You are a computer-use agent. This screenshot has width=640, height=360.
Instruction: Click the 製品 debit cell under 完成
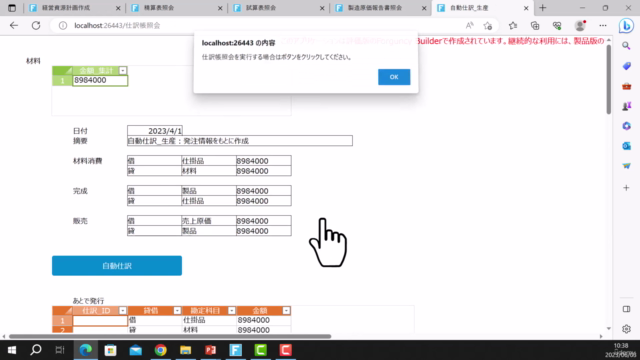[x=209, y=191]
